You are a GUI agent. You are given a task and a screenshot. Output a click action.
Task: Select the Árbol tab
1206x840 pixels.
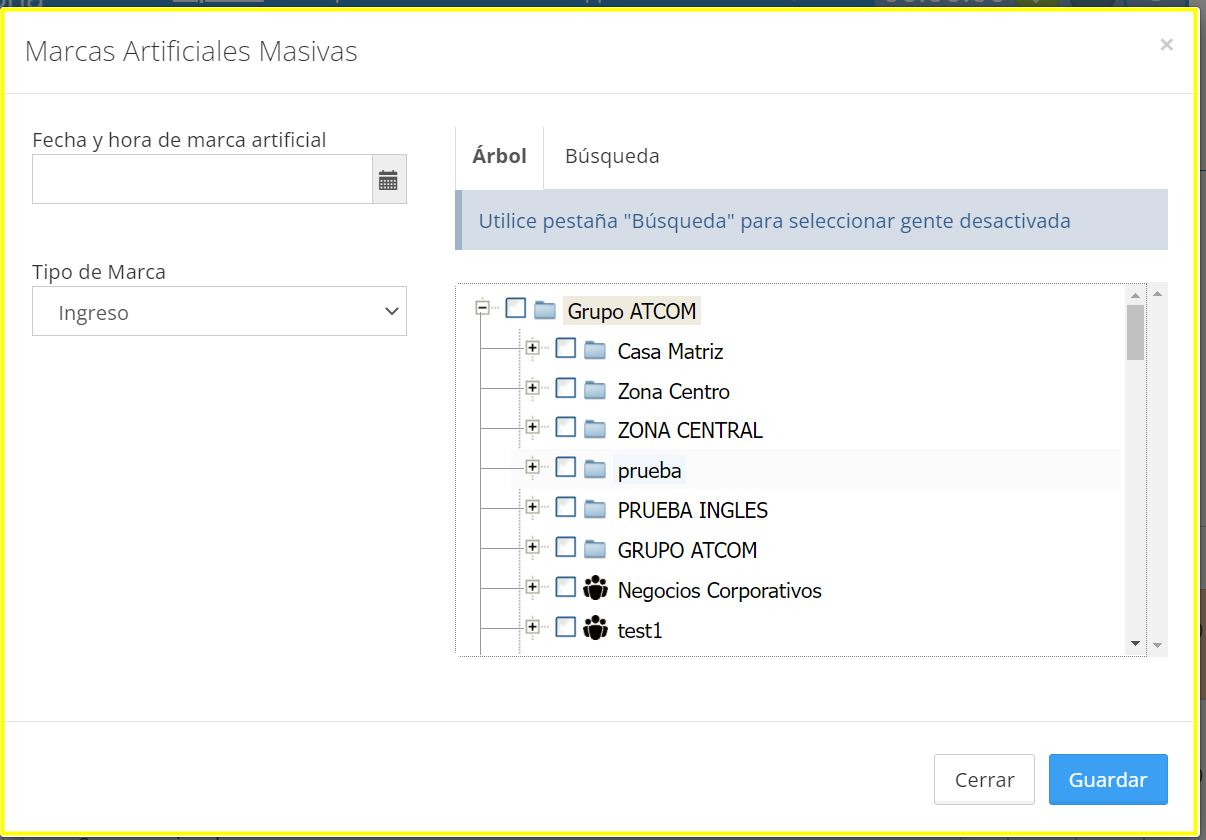point(499,157)
